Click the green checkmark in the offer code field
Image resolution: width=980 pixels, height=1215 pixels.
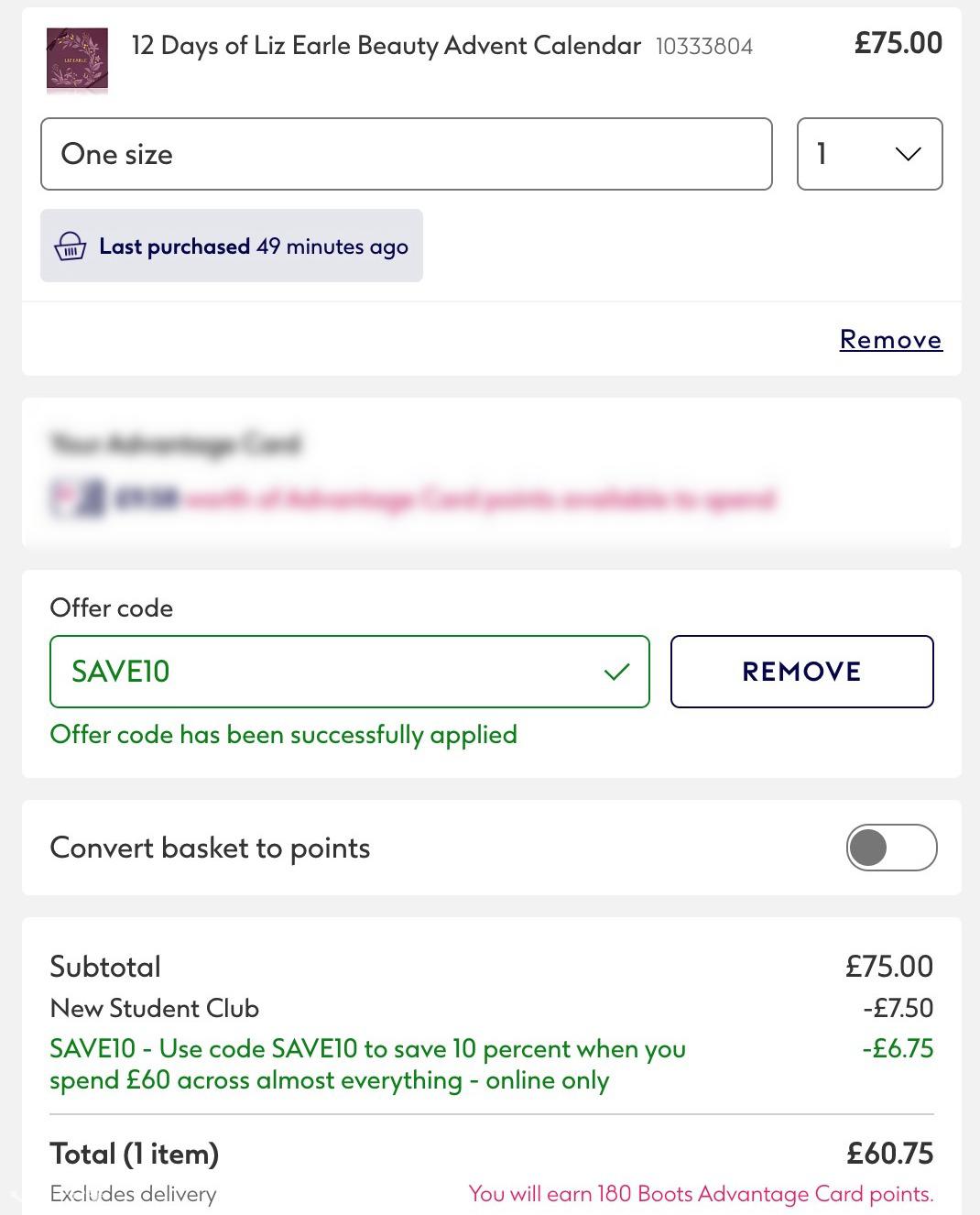click(x=617, y=672)
